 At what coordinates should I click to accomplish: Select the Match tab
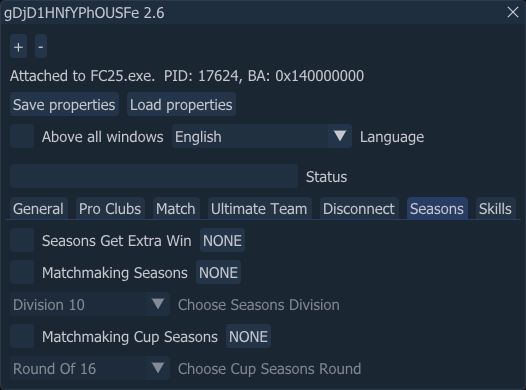[176, 209]
